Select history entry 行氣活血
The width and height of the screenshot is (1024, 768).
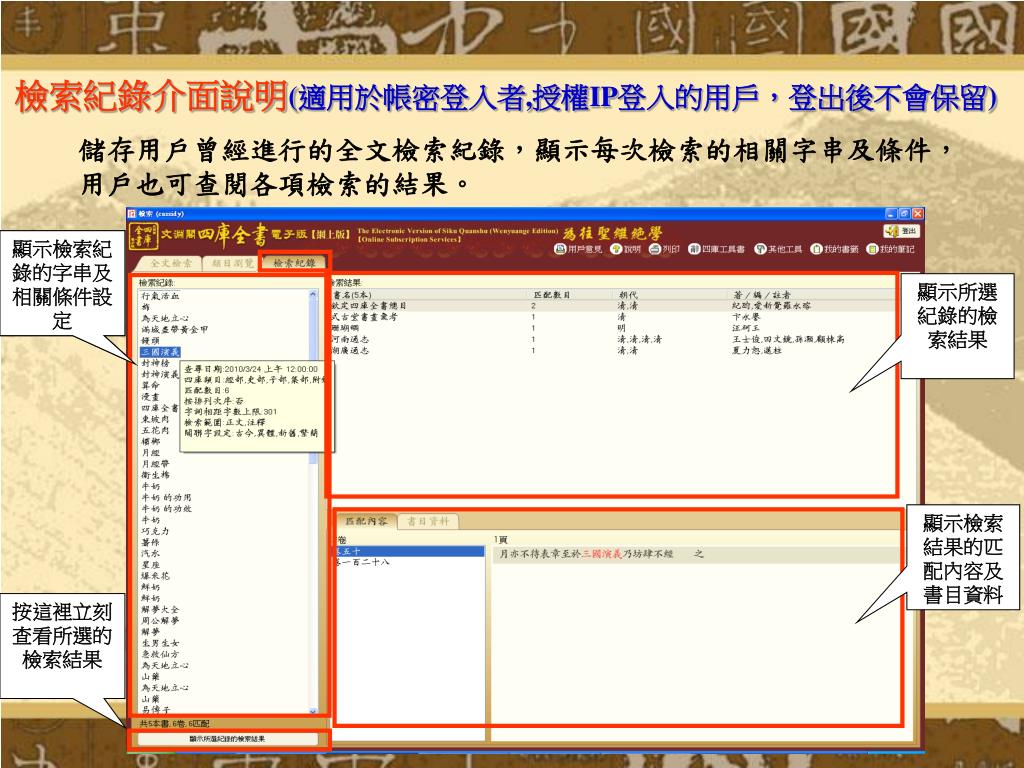point(160,296)
